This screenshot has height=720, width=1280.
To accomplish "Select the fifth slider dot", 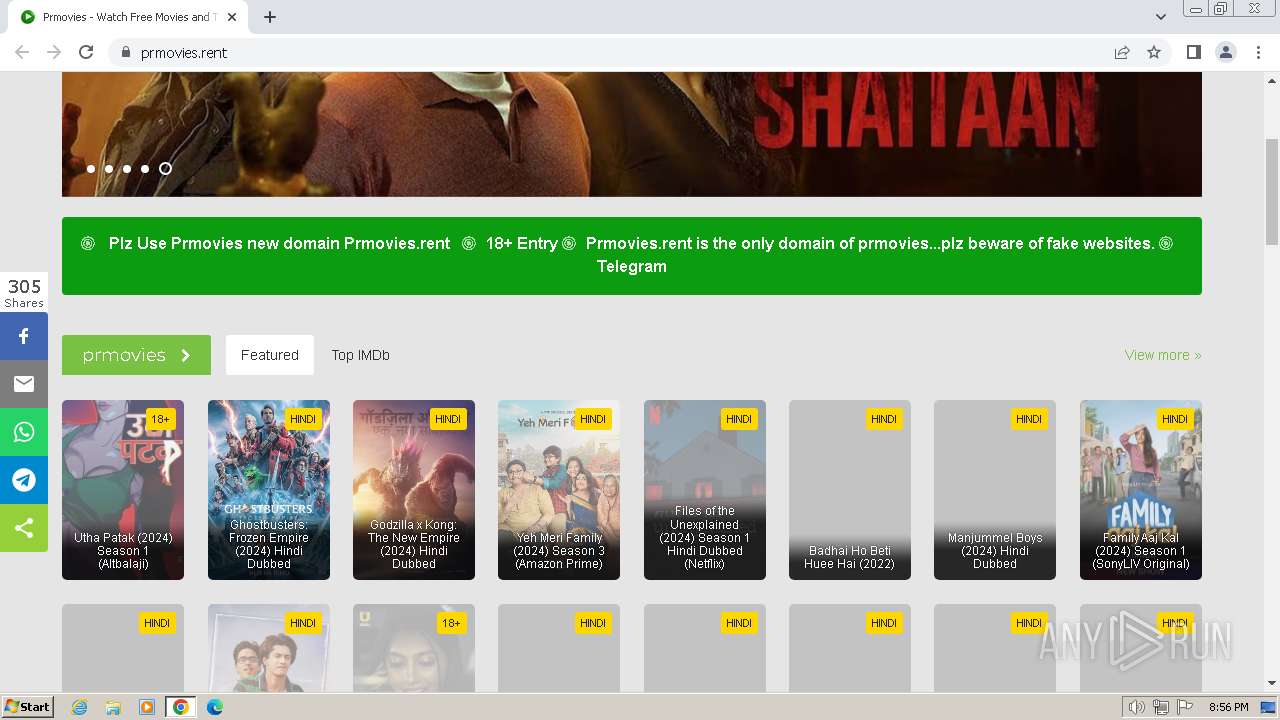I will tap(165, 169).
